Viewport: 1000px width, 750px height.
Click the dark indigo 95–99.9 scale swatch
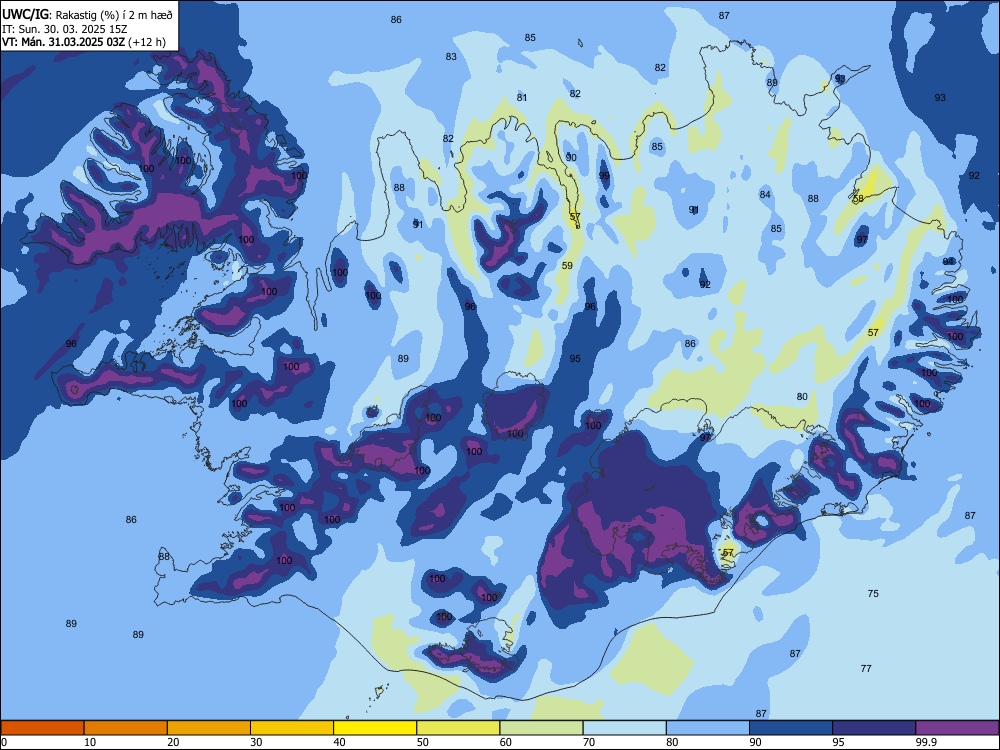click(874, 728)
